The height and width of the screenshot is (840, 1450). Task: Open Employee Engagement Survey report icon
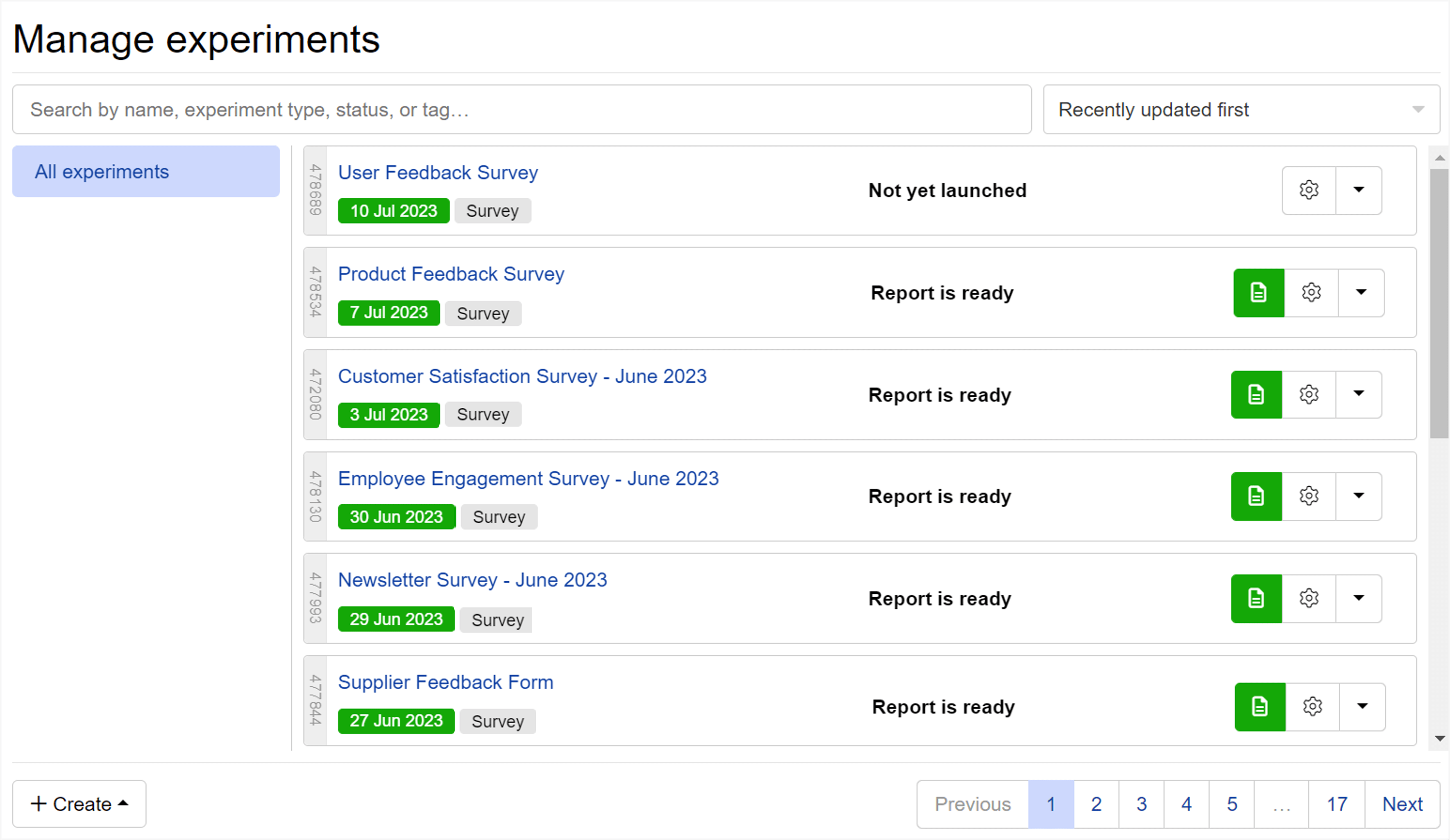click(x=1256, y=496)
